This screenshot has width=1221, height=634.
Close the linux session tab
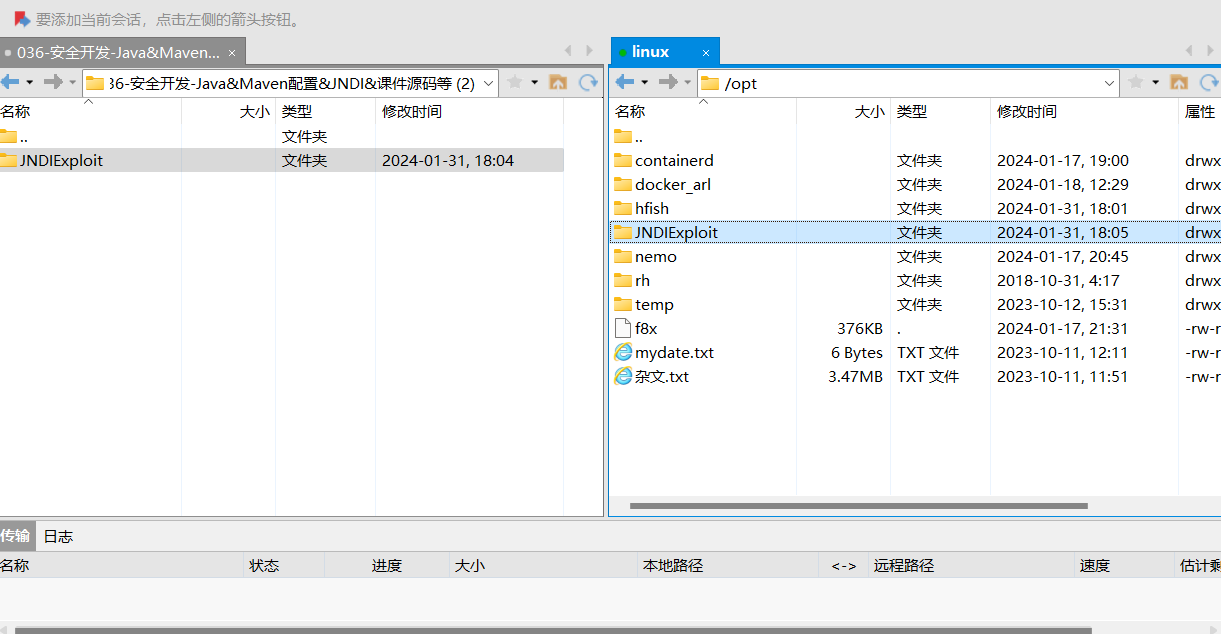pos(706,52)
